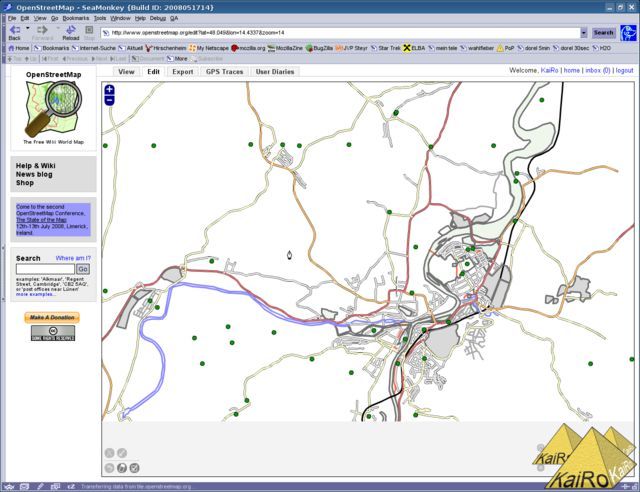This screenshot has width=640, height=492.
Task: Click the Stop loading button
Action: coord(89,33)
